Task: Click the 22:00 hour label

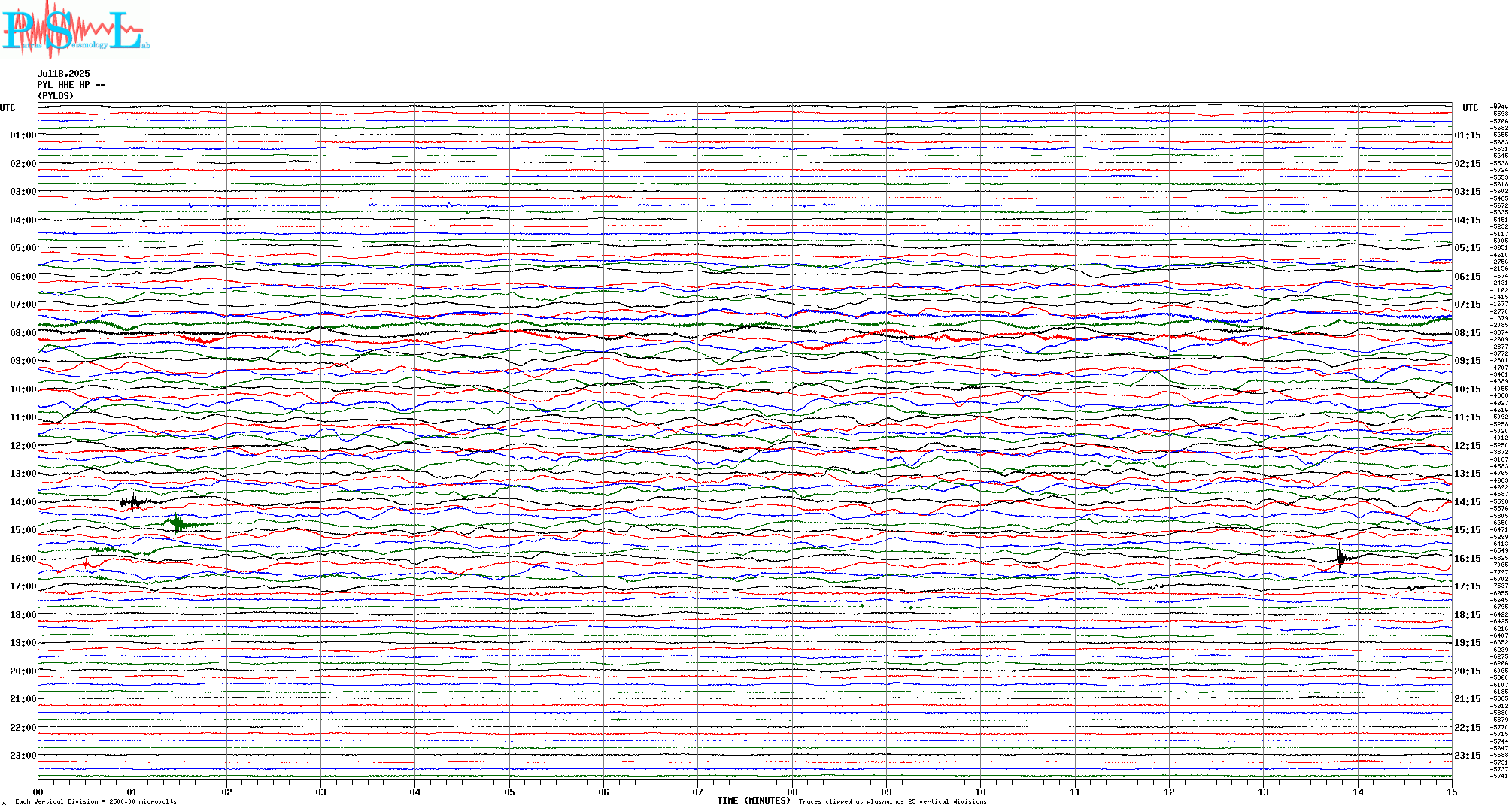Action: point(23,728)
